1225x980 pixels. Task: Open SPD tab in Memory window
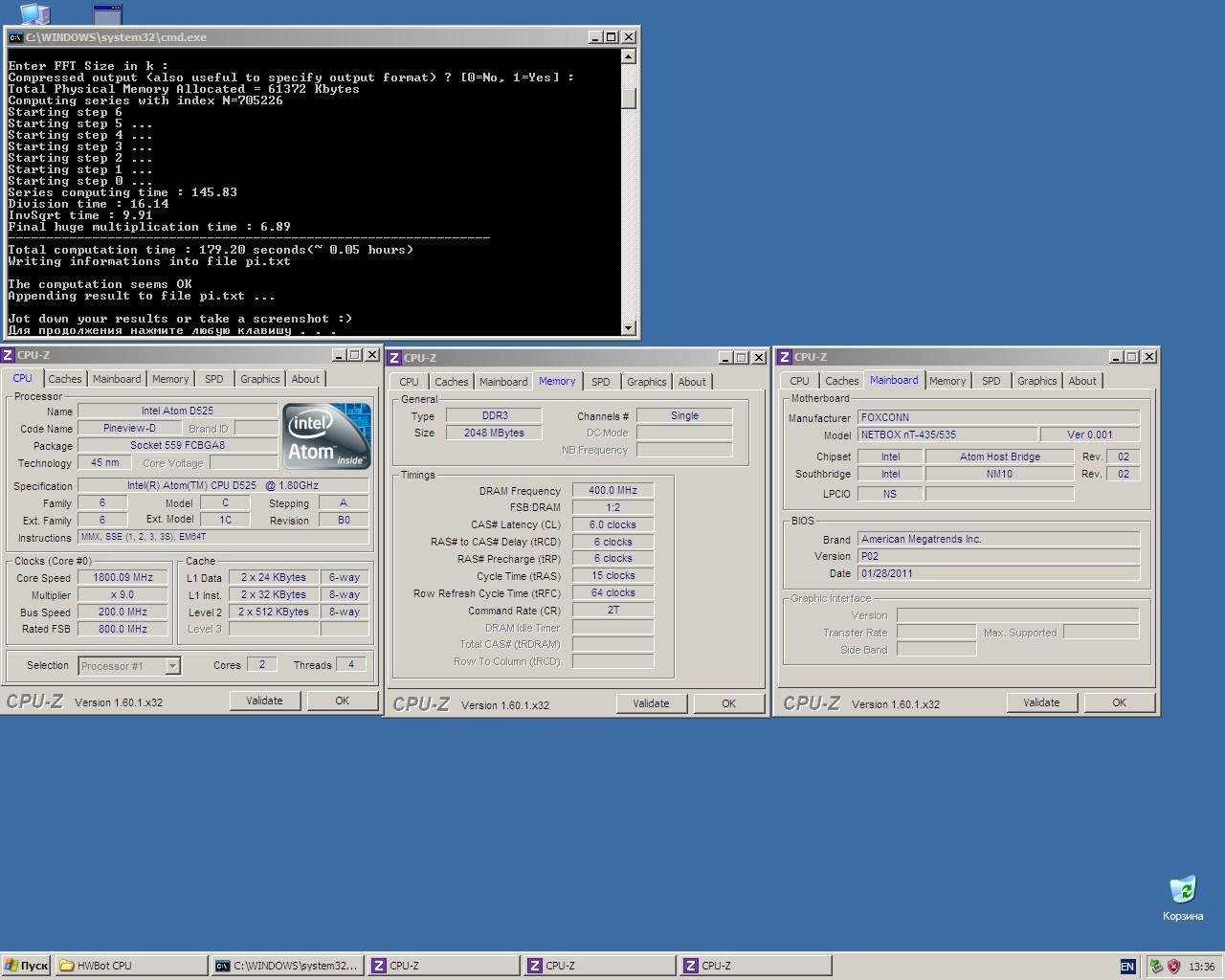(601, 382)
